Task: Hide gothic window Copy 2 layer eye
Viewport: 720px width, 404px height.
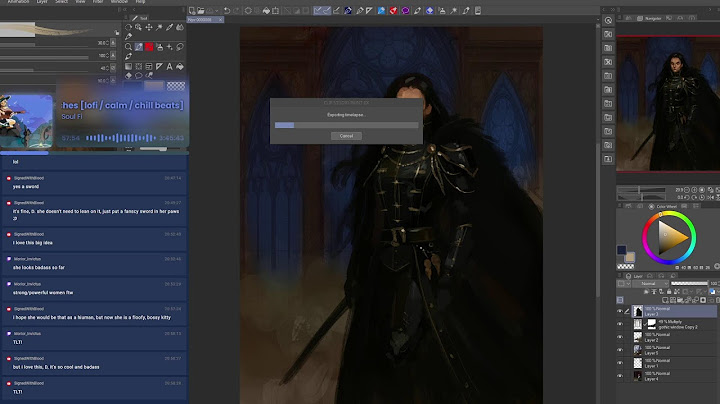Action: tap(620, 324)
